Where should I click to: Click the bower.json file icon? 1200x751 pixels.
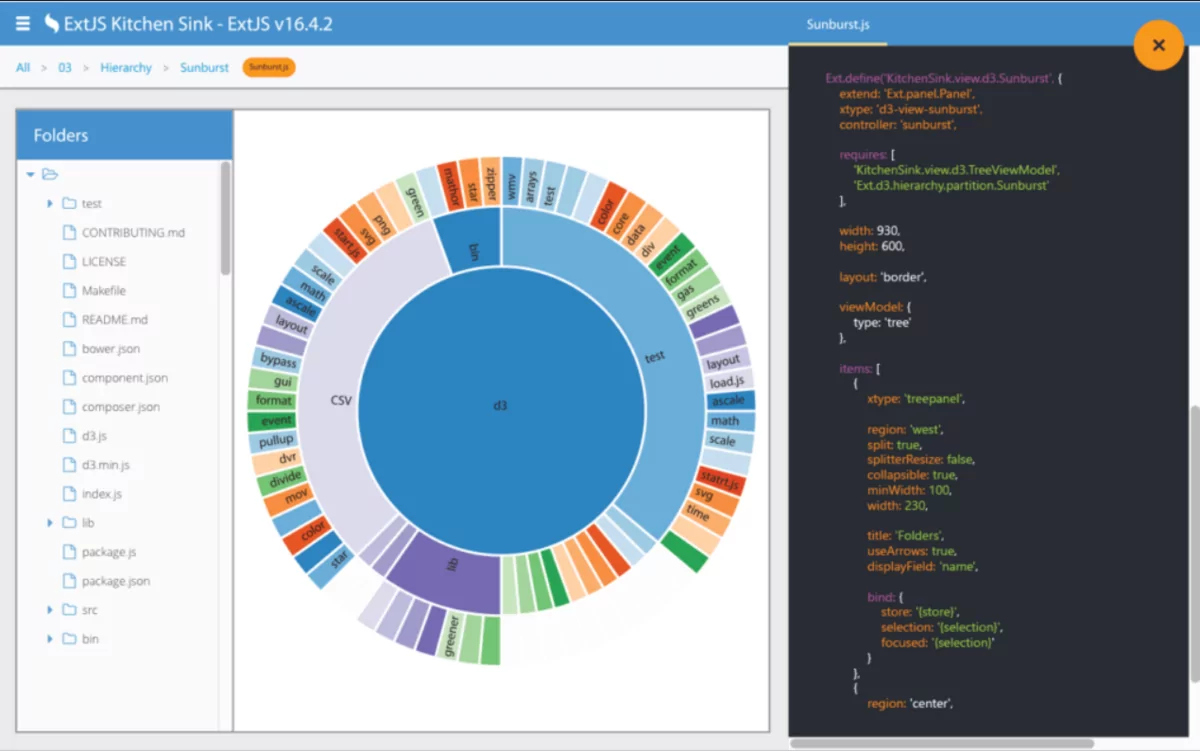coord(69,348)
